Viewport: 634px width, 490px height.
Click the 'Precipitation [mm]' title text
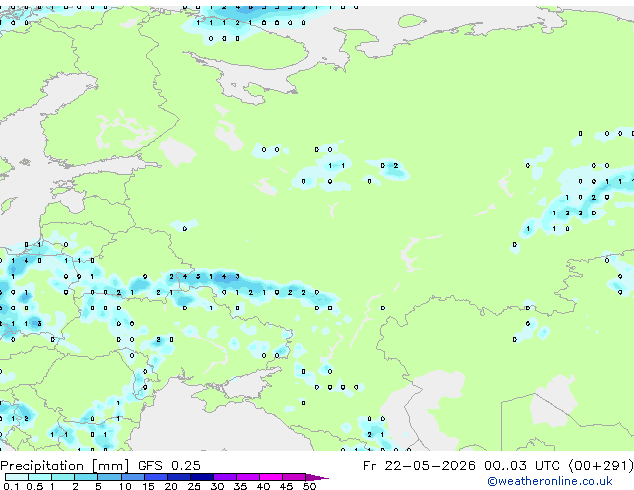(x=65, y=466)
